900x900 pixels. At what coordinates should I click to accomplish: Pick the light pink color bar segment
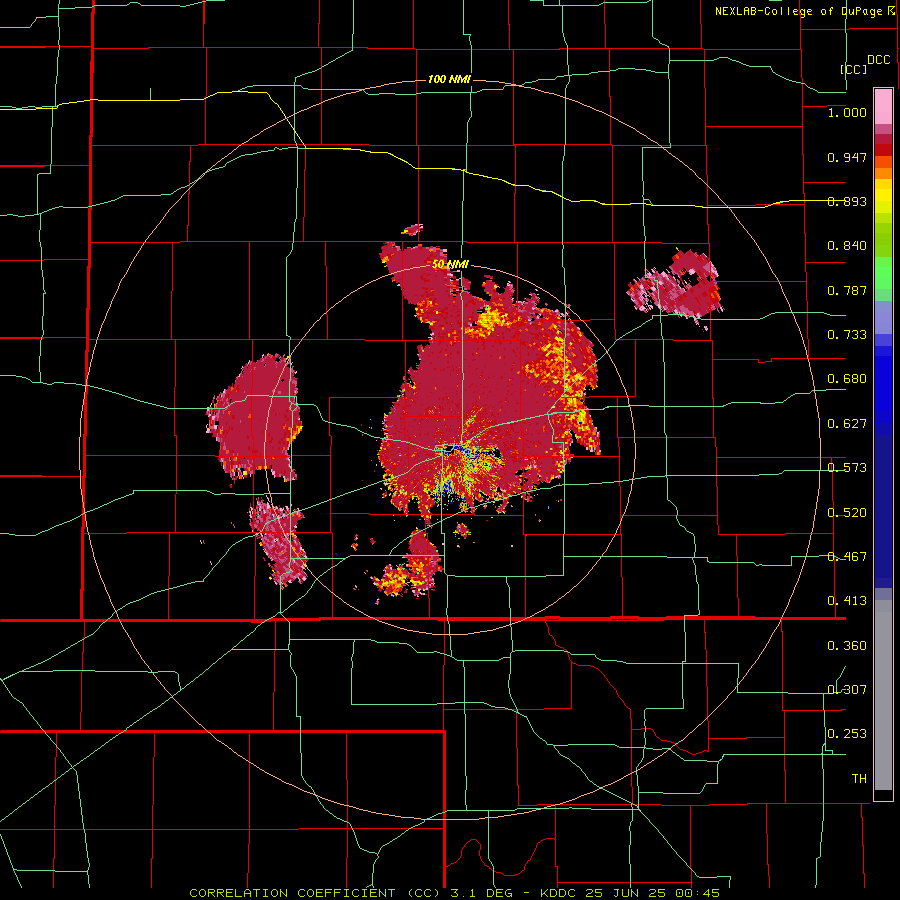(883, 106)
